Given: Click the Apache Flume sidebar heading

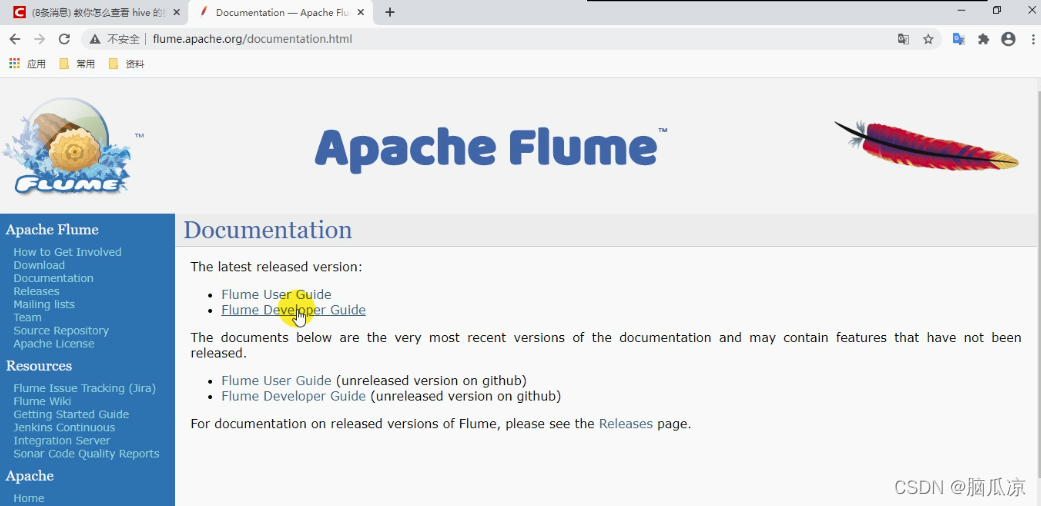Looking at the screenshot, I should tap(52, 230).
